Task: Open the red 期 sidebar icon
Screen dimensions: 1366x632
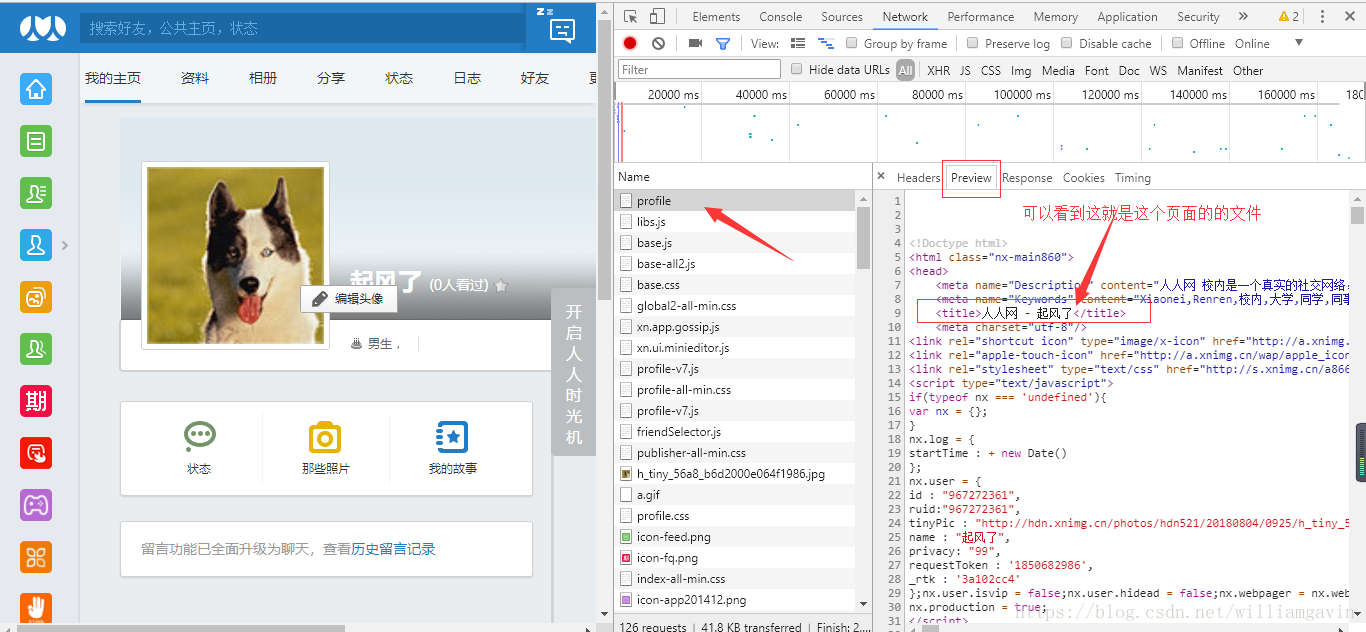Action: [36, 401]
